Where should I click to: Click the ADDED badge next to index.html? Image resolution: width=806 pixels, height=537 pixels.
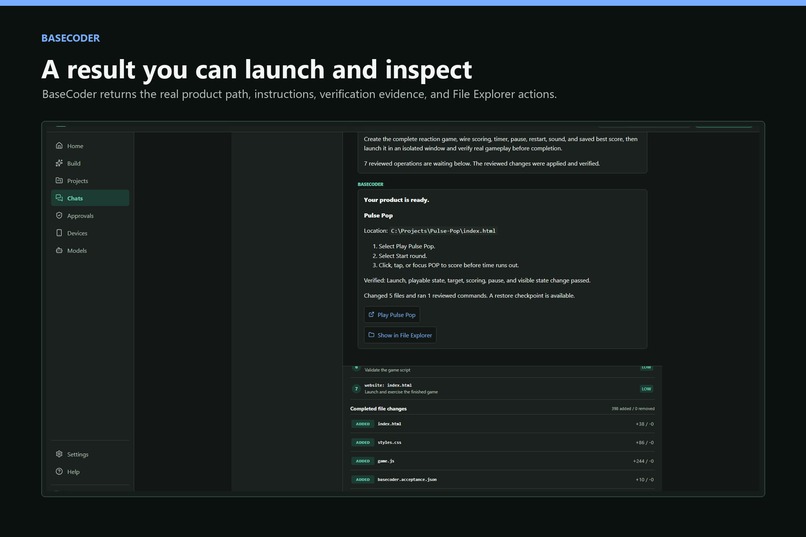(363, 424)
